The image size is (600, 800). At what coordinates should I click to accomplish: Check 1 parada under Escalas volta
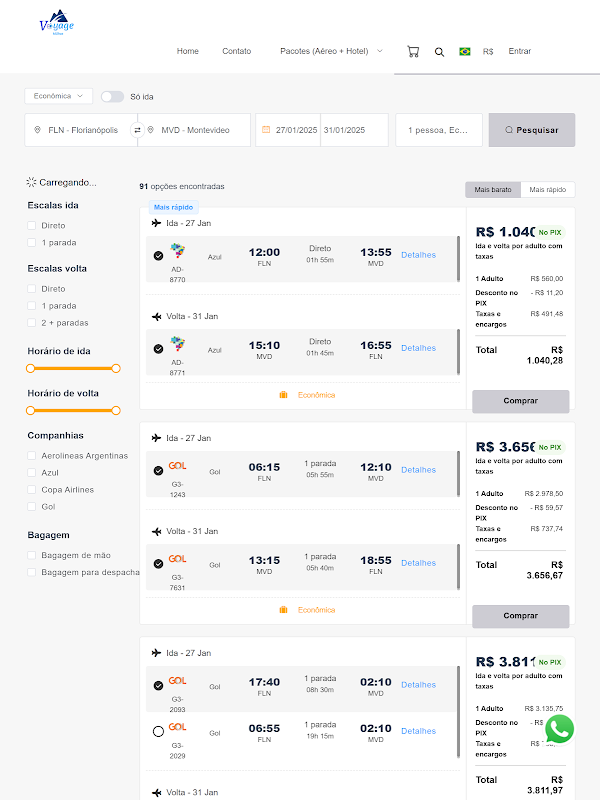32,306
